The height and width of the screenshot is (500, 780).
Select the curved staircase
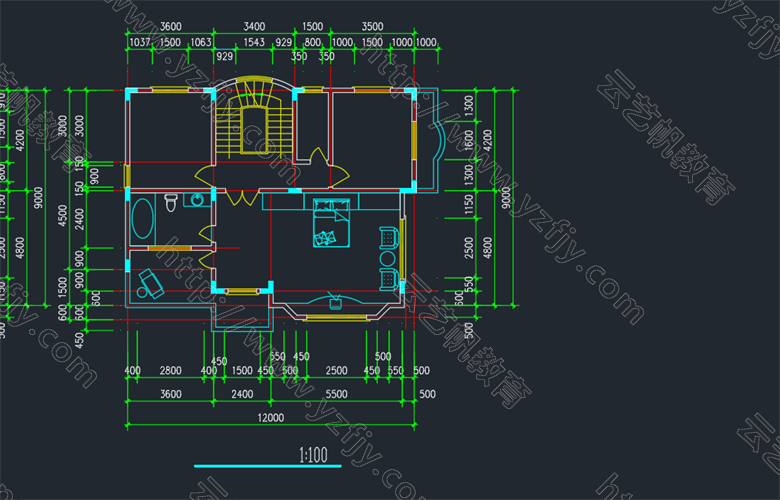pyautogui.click(x=254, y=118)
